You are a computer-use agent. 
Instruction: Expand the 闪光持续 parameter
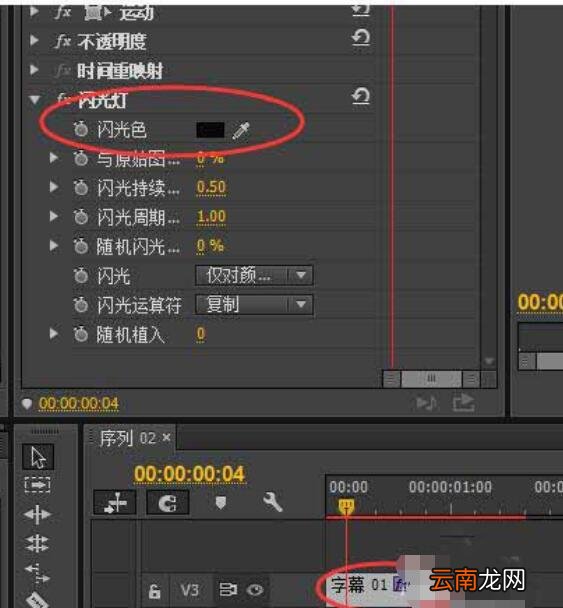[54, 187]
